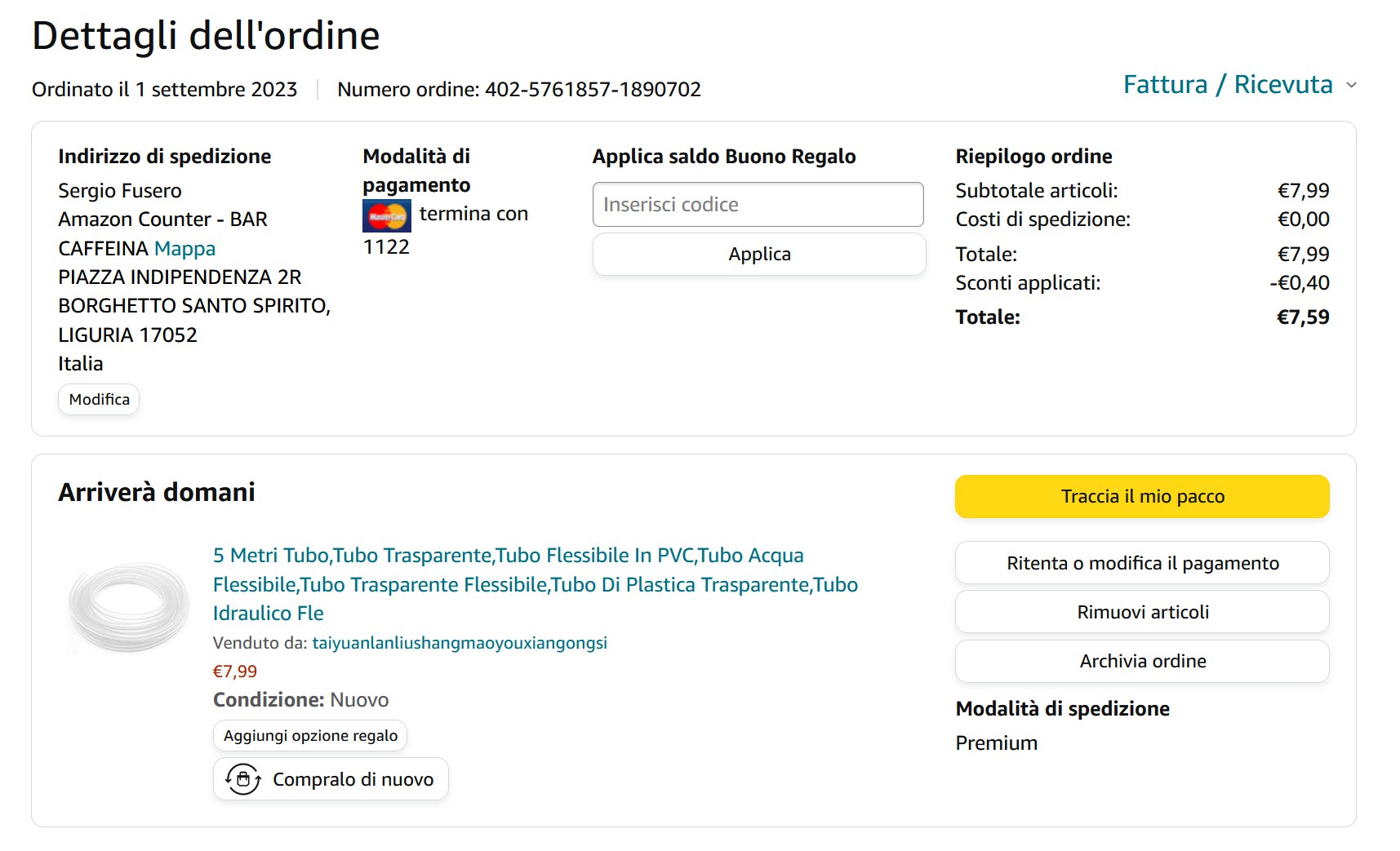
Task: Click the red €7,99 item price
Action: click(235, 671)
